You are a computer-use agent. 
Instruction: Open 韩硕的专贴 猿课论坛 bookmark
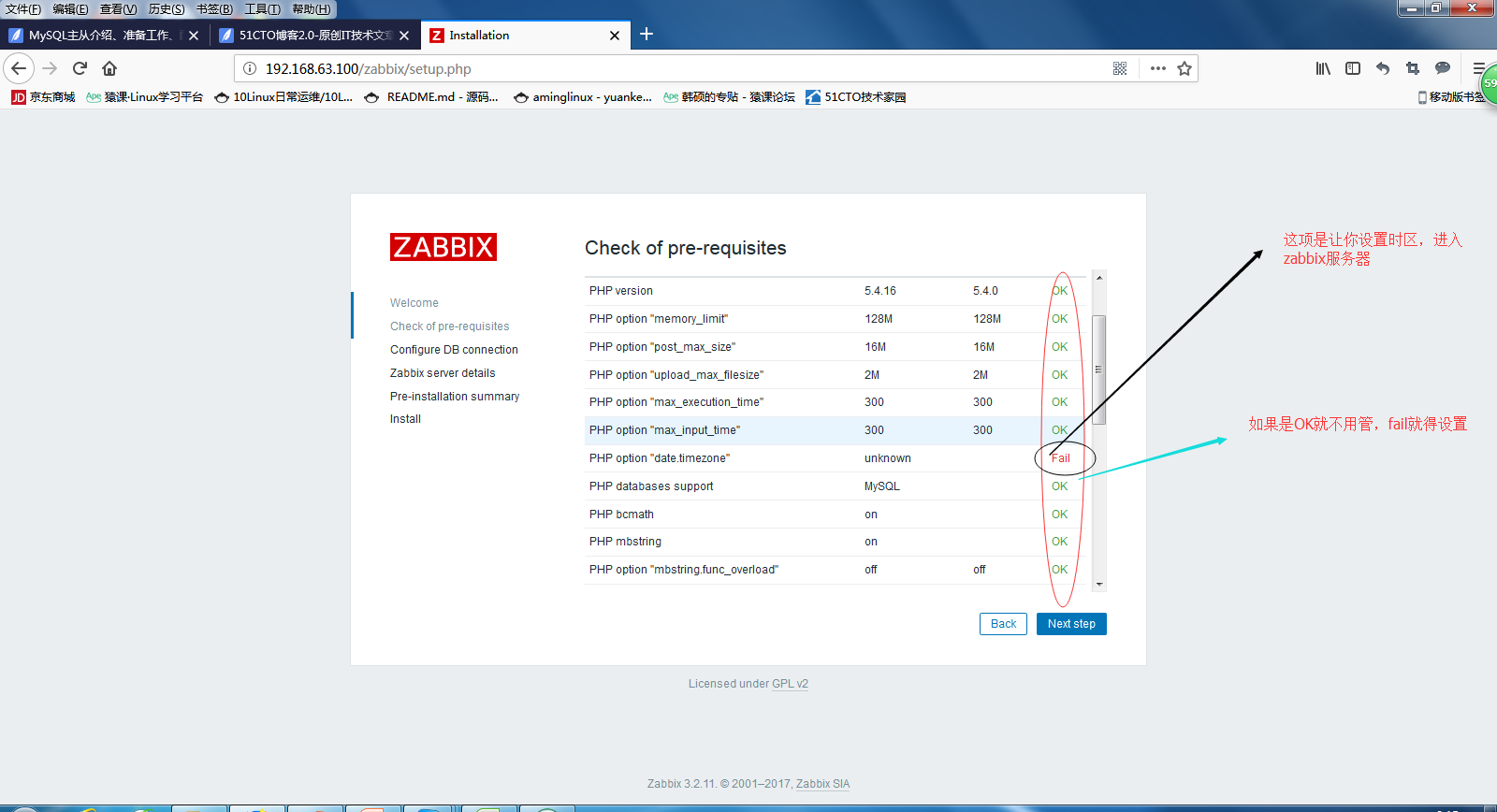[729, 97]
